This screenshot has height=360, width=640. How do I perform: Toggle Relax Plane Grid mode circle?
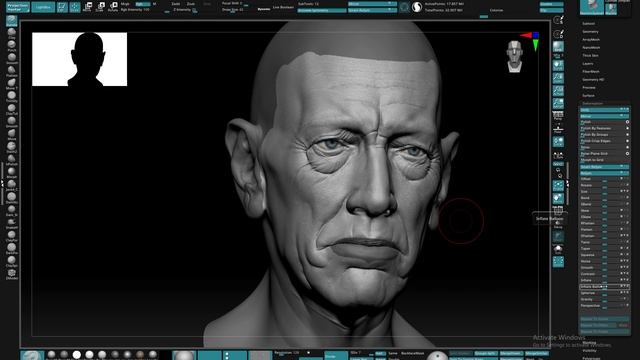(627, 153)
